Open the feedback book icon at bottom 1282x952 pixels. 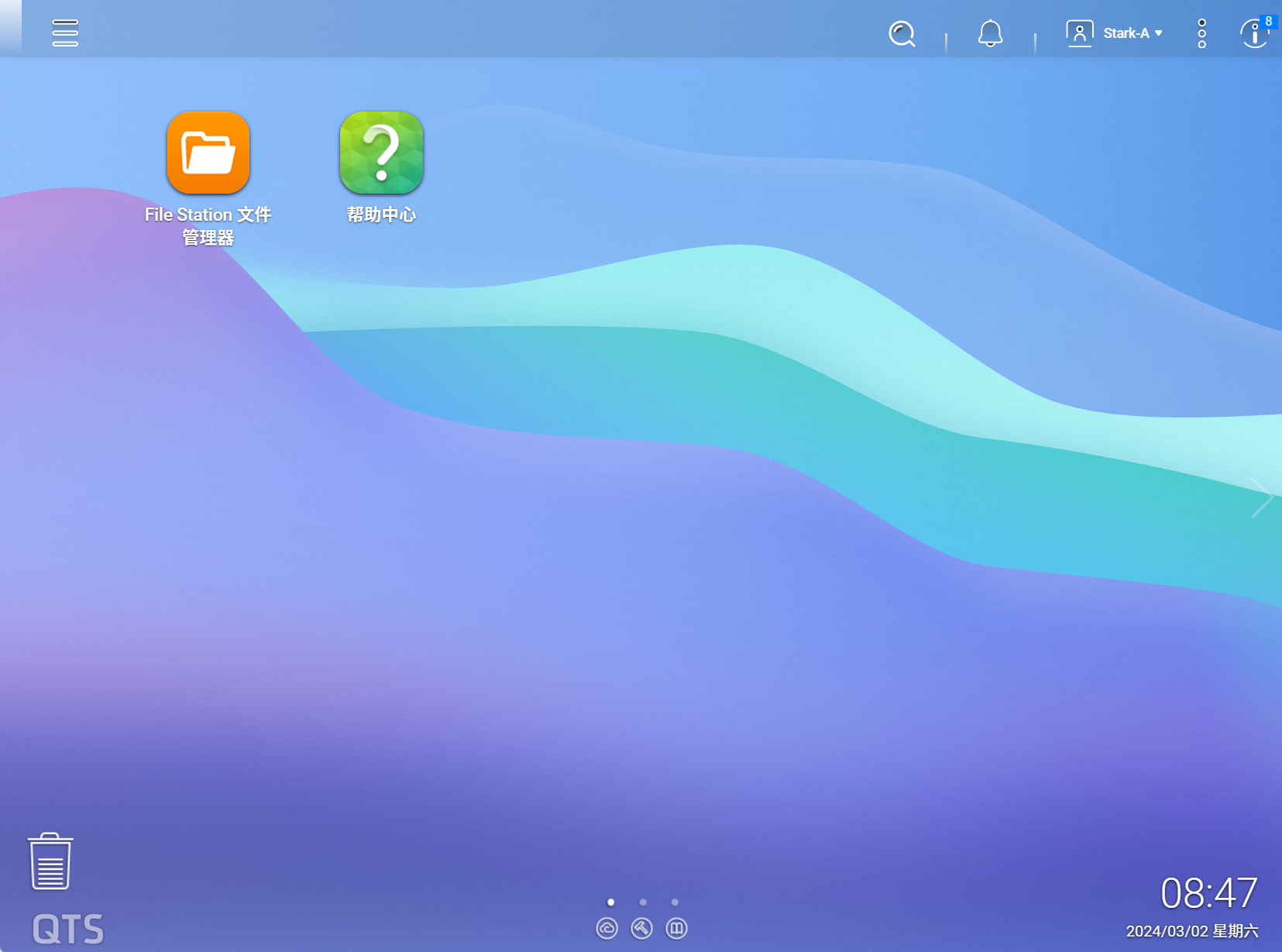676,928
